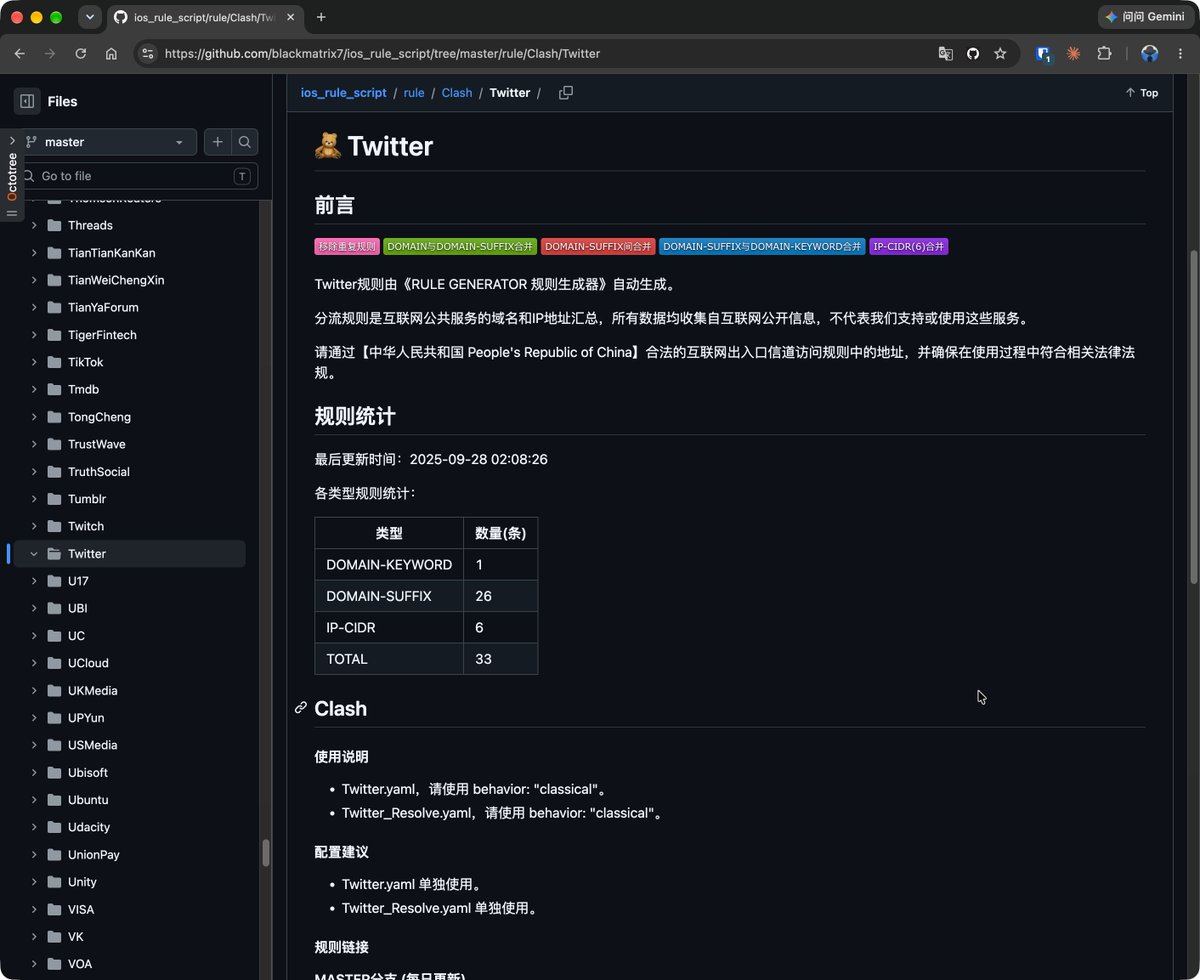The height and width of the screenshot is (980, 1200).
Task: Select the TigerFintech folder row
Action: [130, 335]
